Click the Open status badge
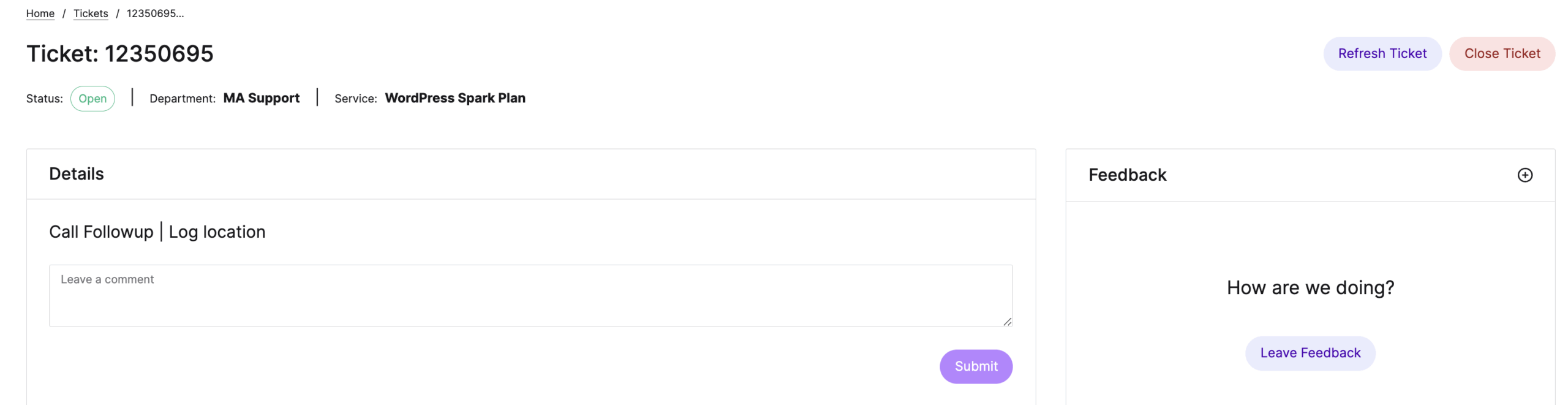 point(92,98)
